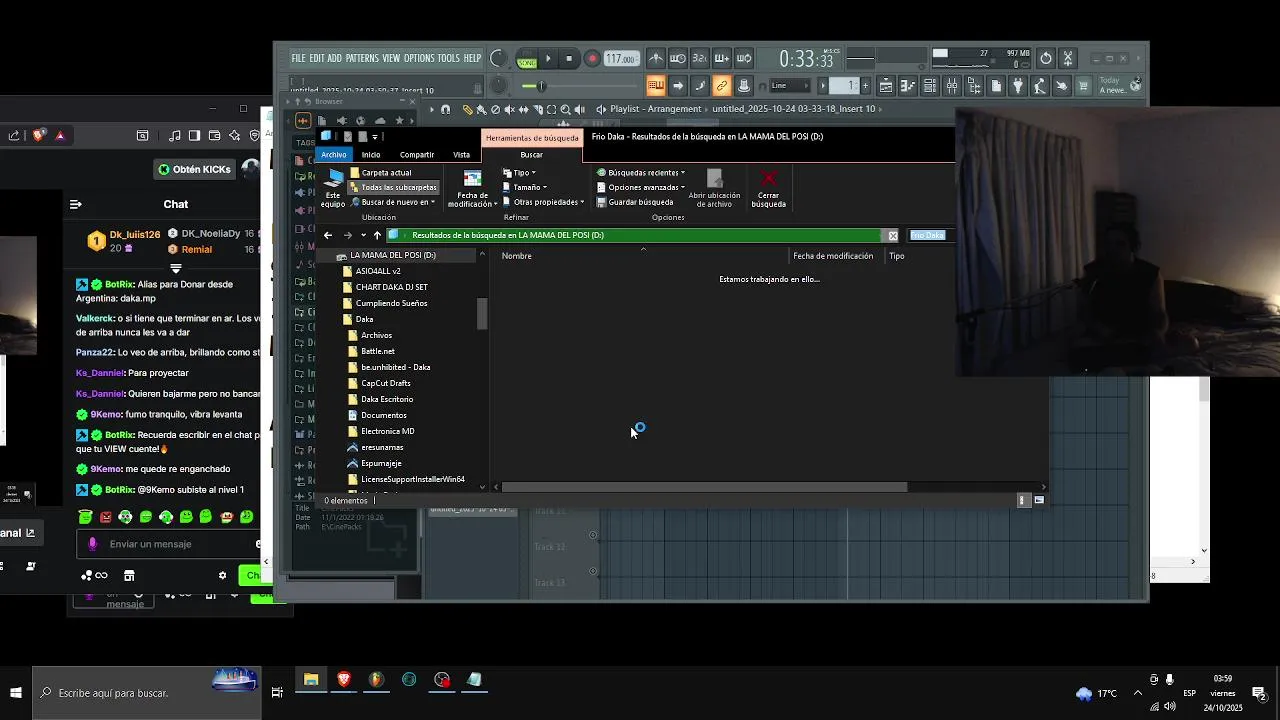Click Explorer back navigation arrow
This screenshot has width=1280, height=720.
click(328, 235)
